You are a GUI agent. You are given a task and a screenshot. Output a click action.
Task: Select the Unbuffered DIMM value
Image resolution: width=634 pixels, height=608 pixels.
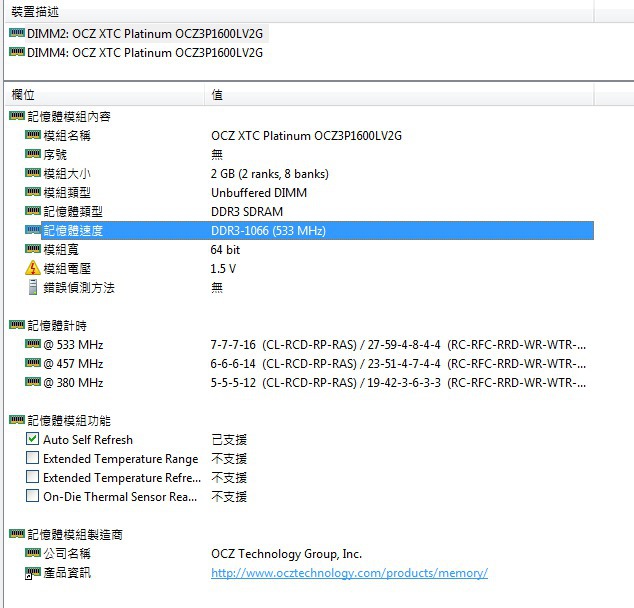259,193
